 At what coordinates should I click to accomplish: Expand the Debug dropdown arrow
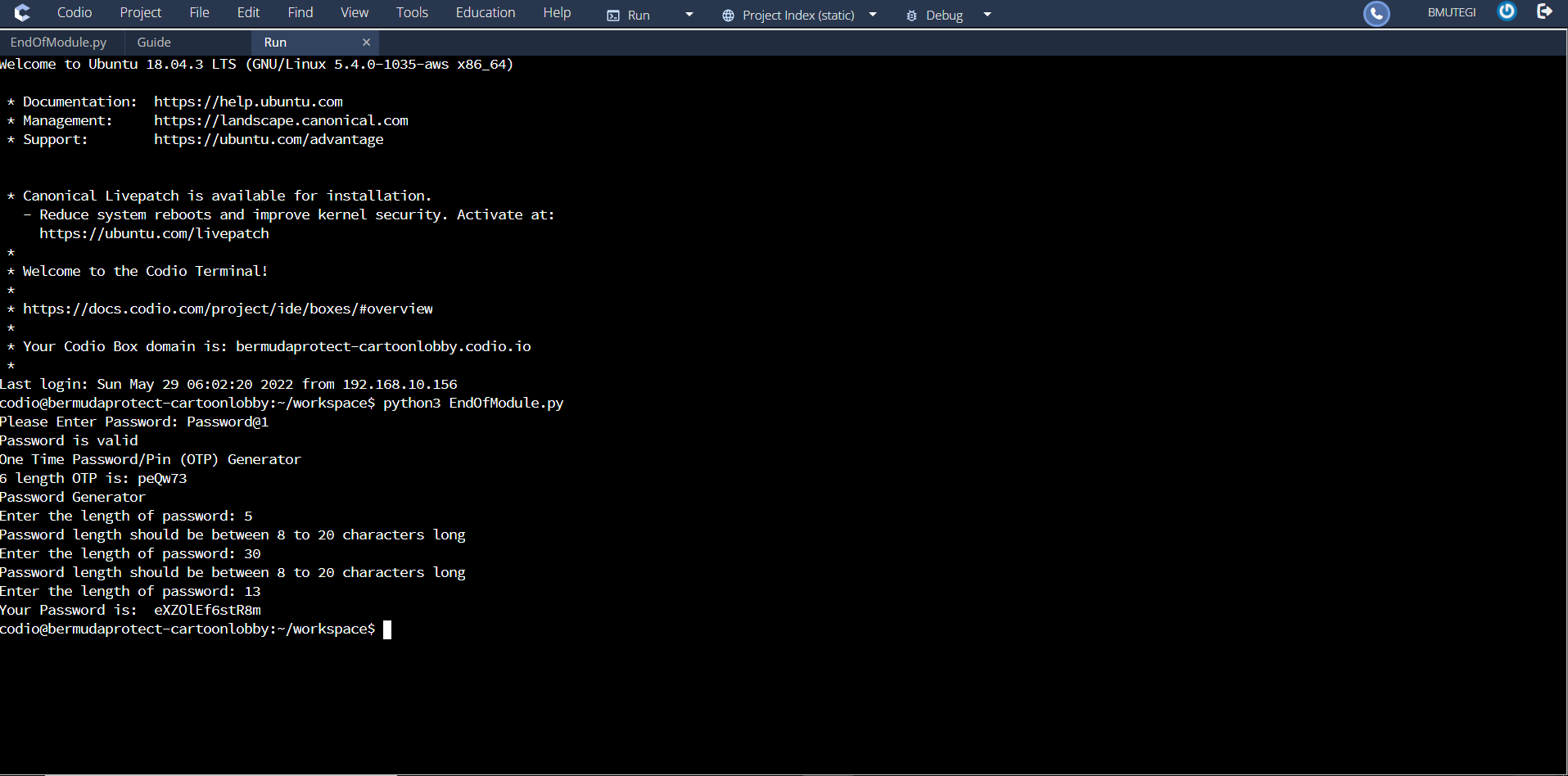click(987, 15)
